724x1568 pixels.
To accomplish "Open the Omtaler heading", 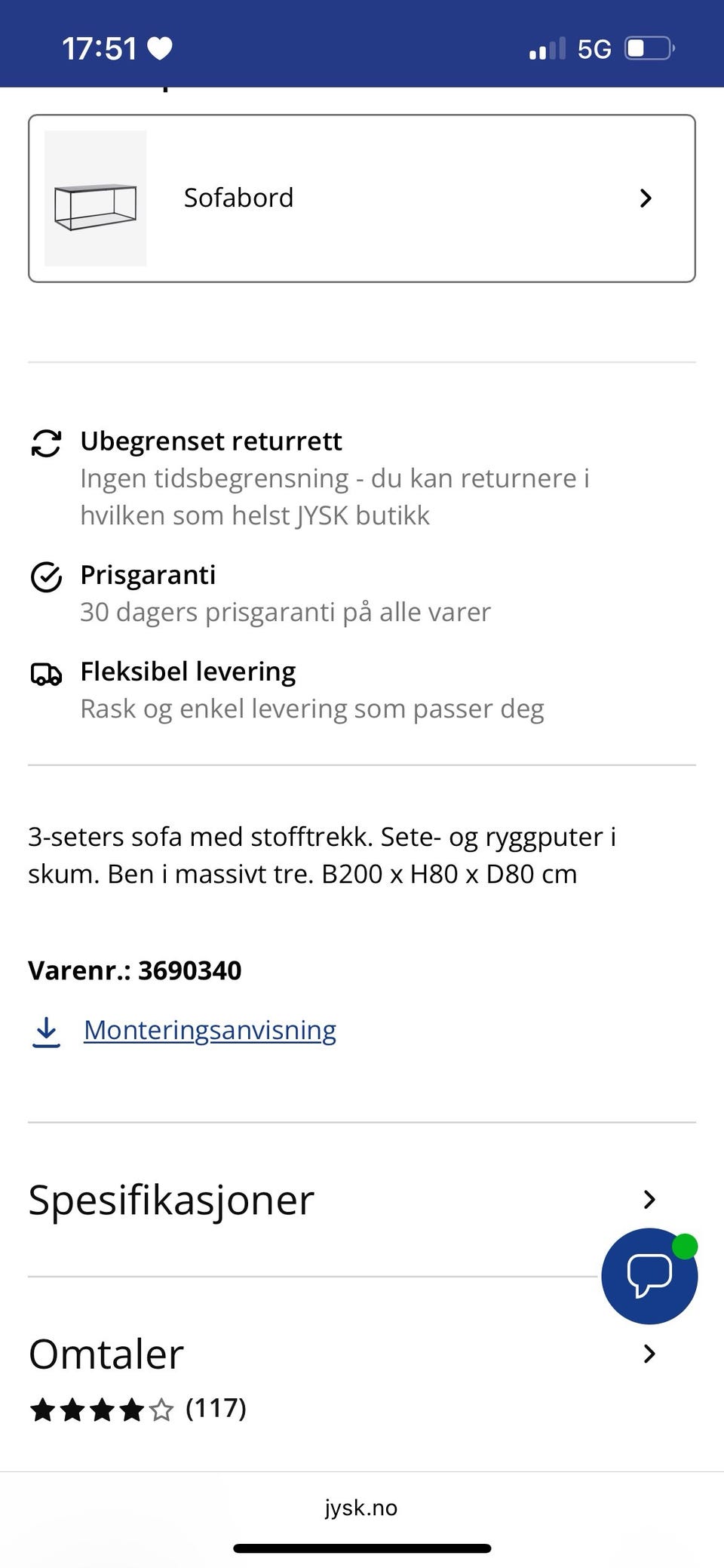I will pos(106,1354).
